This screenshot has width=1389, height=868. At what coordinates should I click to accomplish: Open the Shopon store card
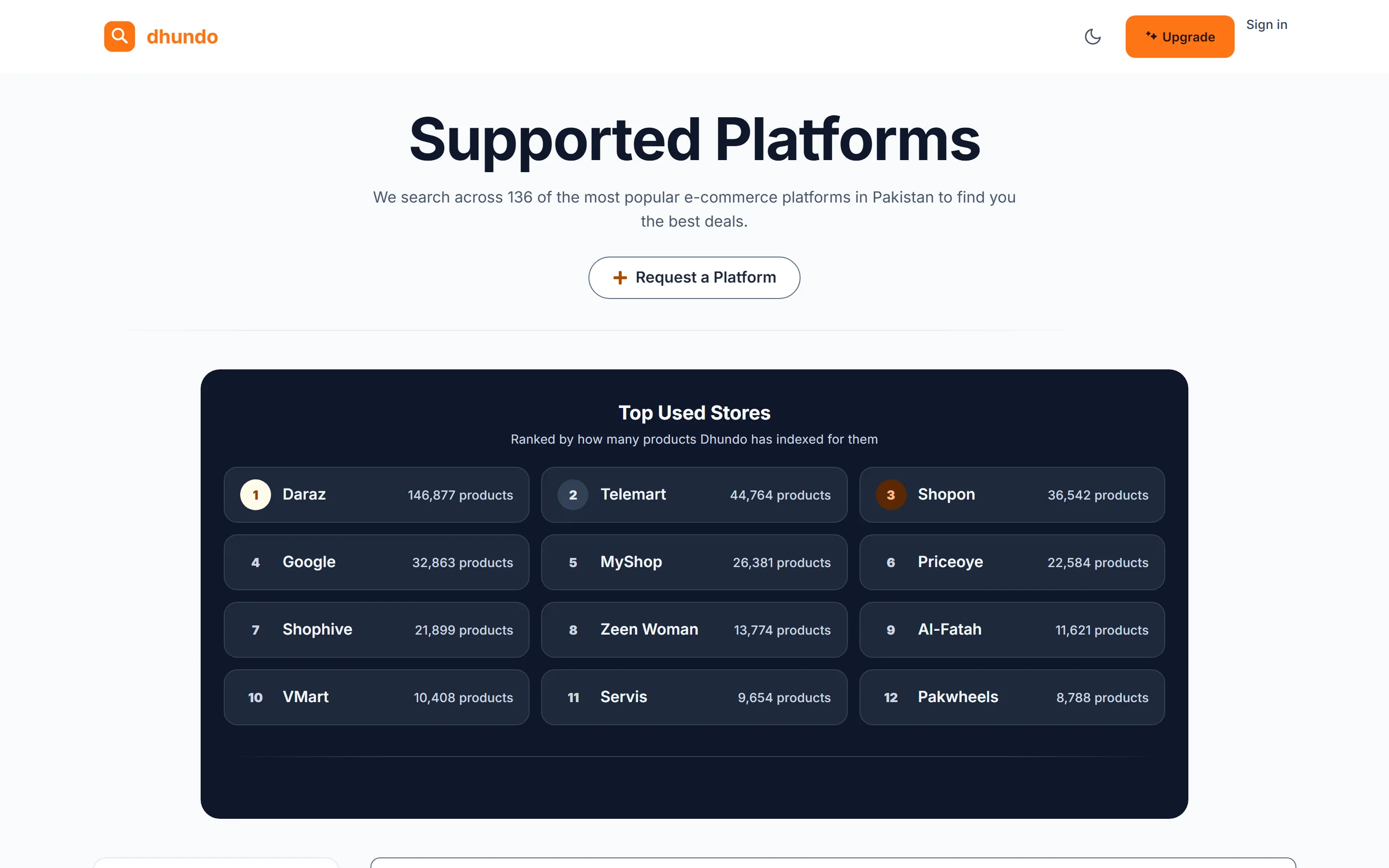click(x=1012, y=495)
